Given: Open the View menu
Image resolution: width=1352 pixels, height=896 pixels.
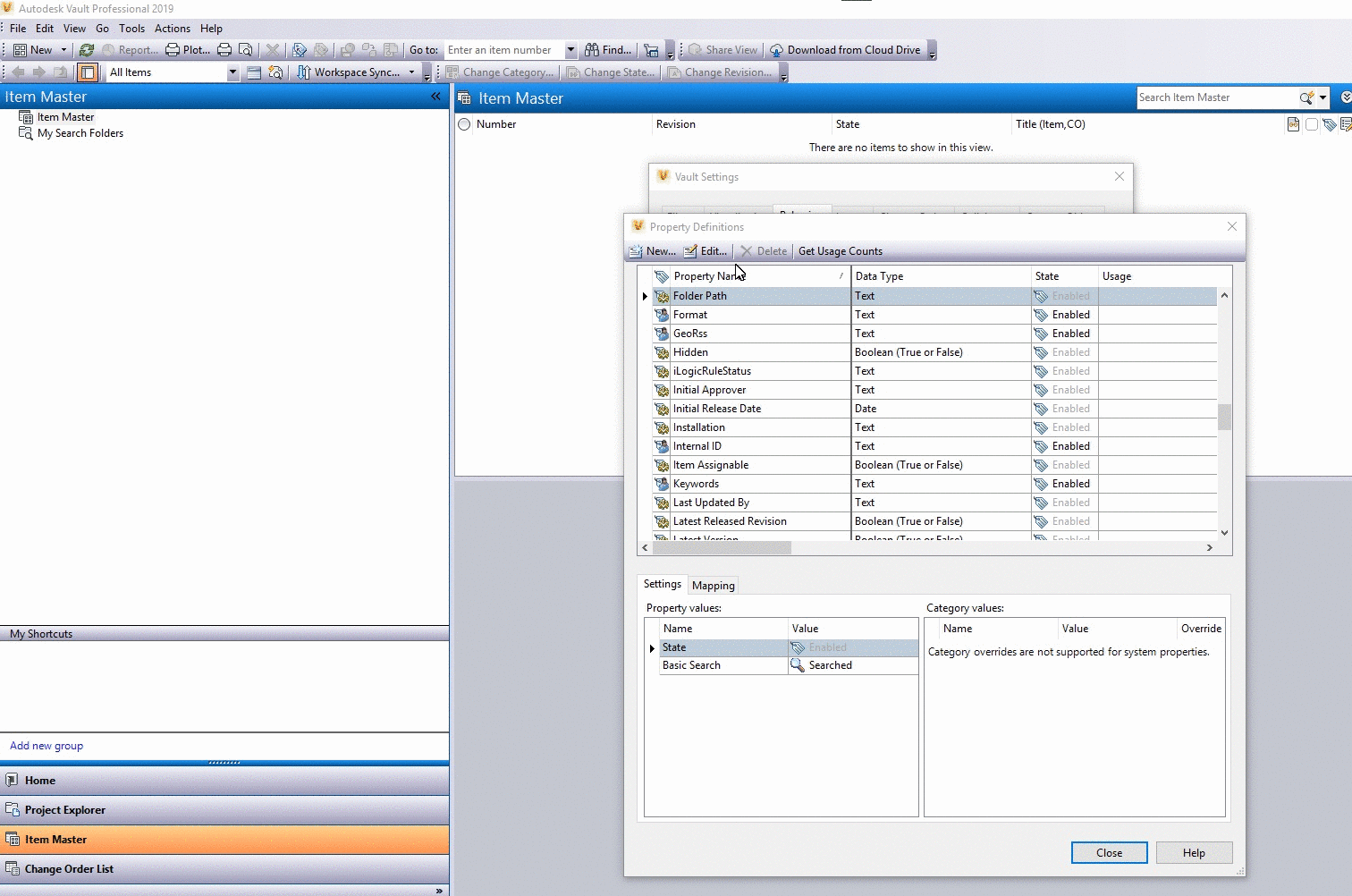Looking at the screenshot, I should point(74,29).
